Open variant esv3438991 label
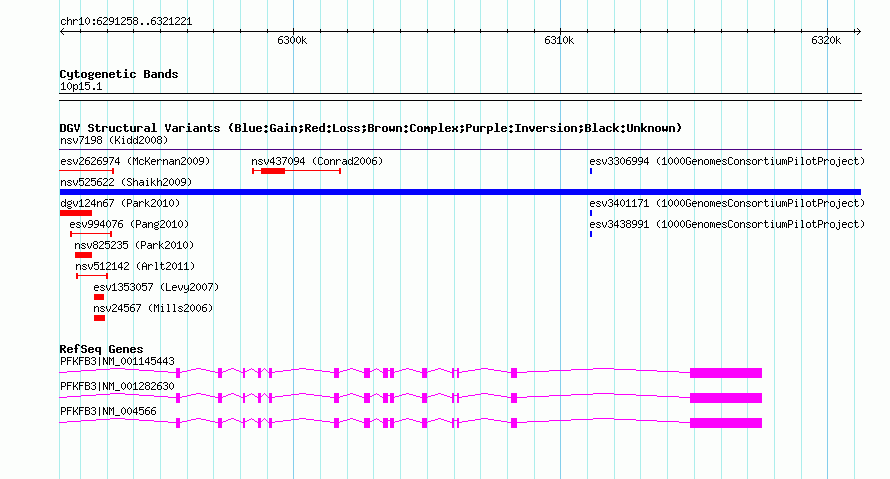Screen dimensions: 890x479 coord(727,224)
